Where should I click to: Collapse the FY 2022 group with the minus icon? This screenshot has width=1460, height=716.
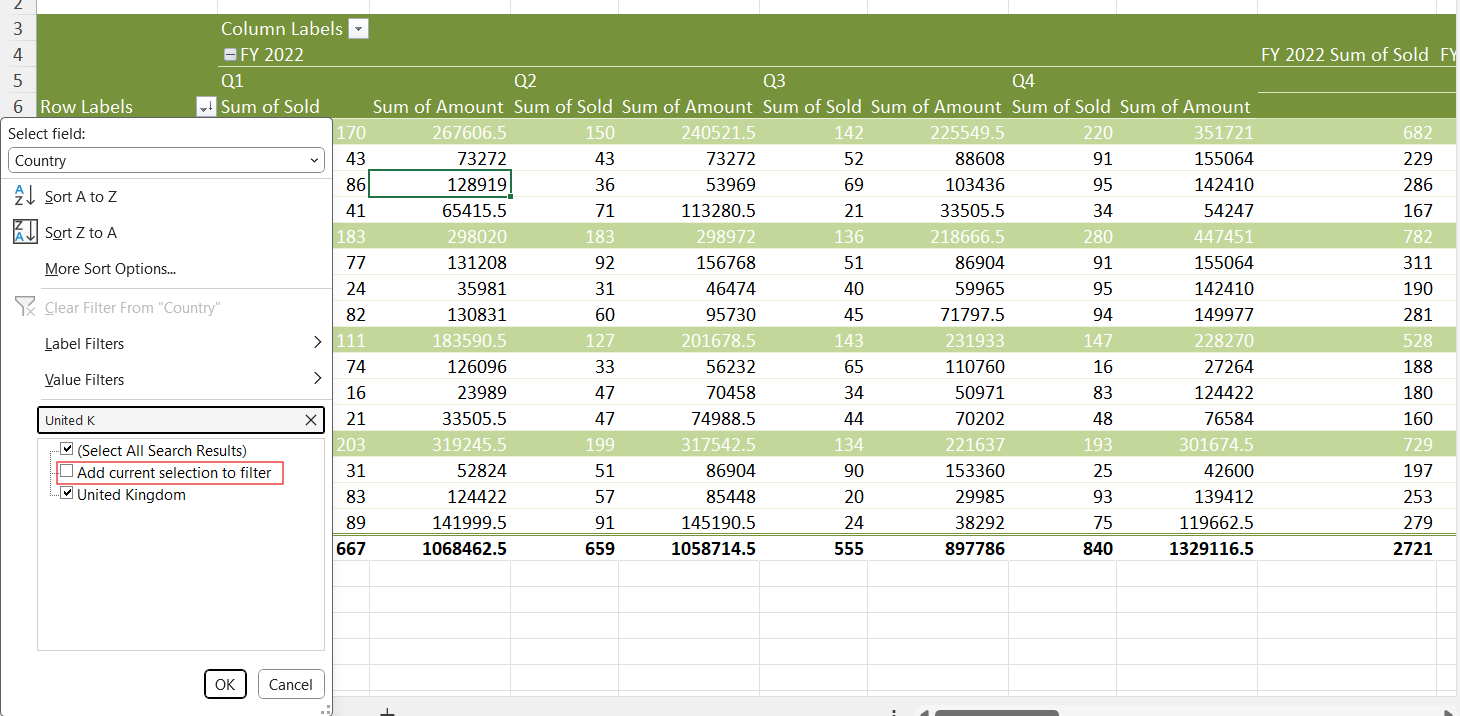tap(230, 55)
